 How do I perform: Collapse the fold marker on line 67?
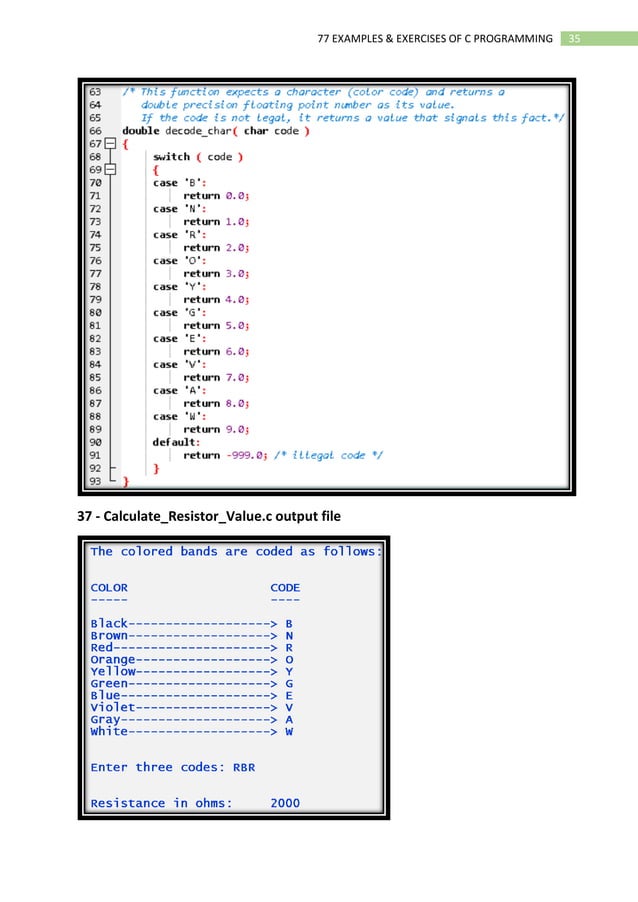tap(110, 143)
